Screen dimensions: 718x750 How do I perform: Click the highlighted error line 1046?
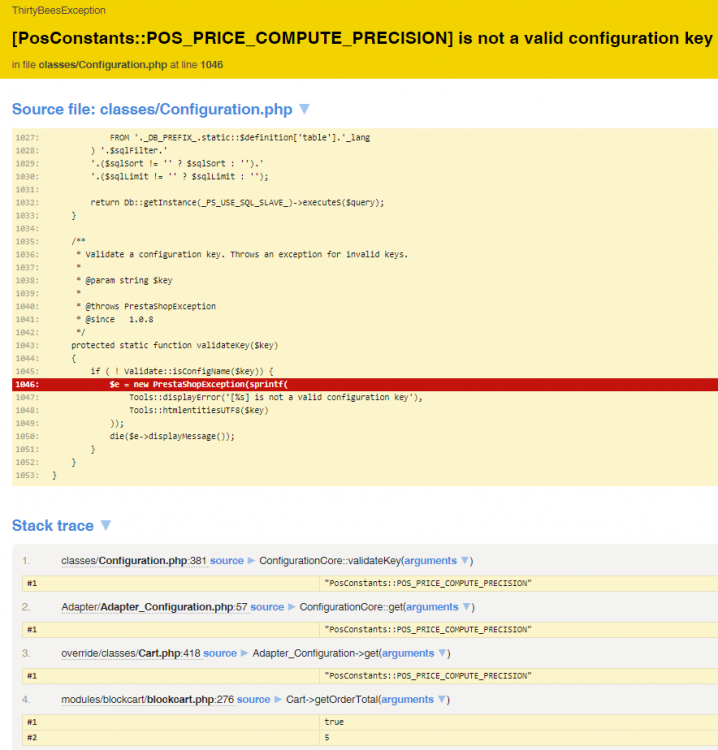pos(364,384)
